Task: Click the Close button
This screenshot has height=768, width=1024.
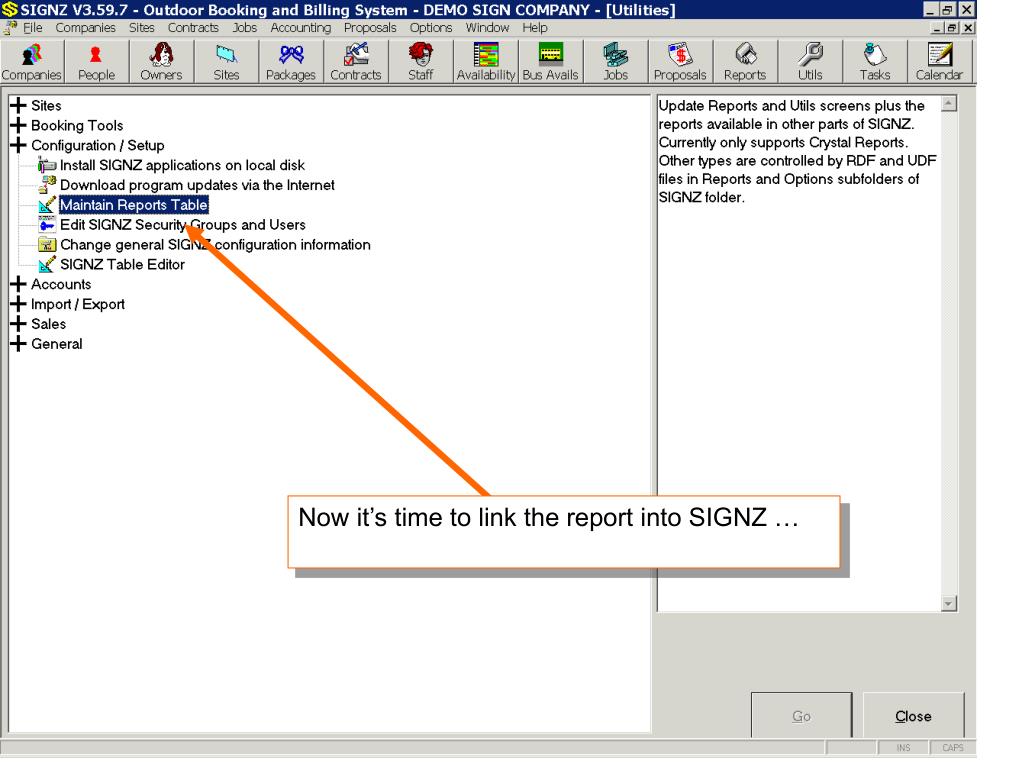Action: (x=913, y=716)
